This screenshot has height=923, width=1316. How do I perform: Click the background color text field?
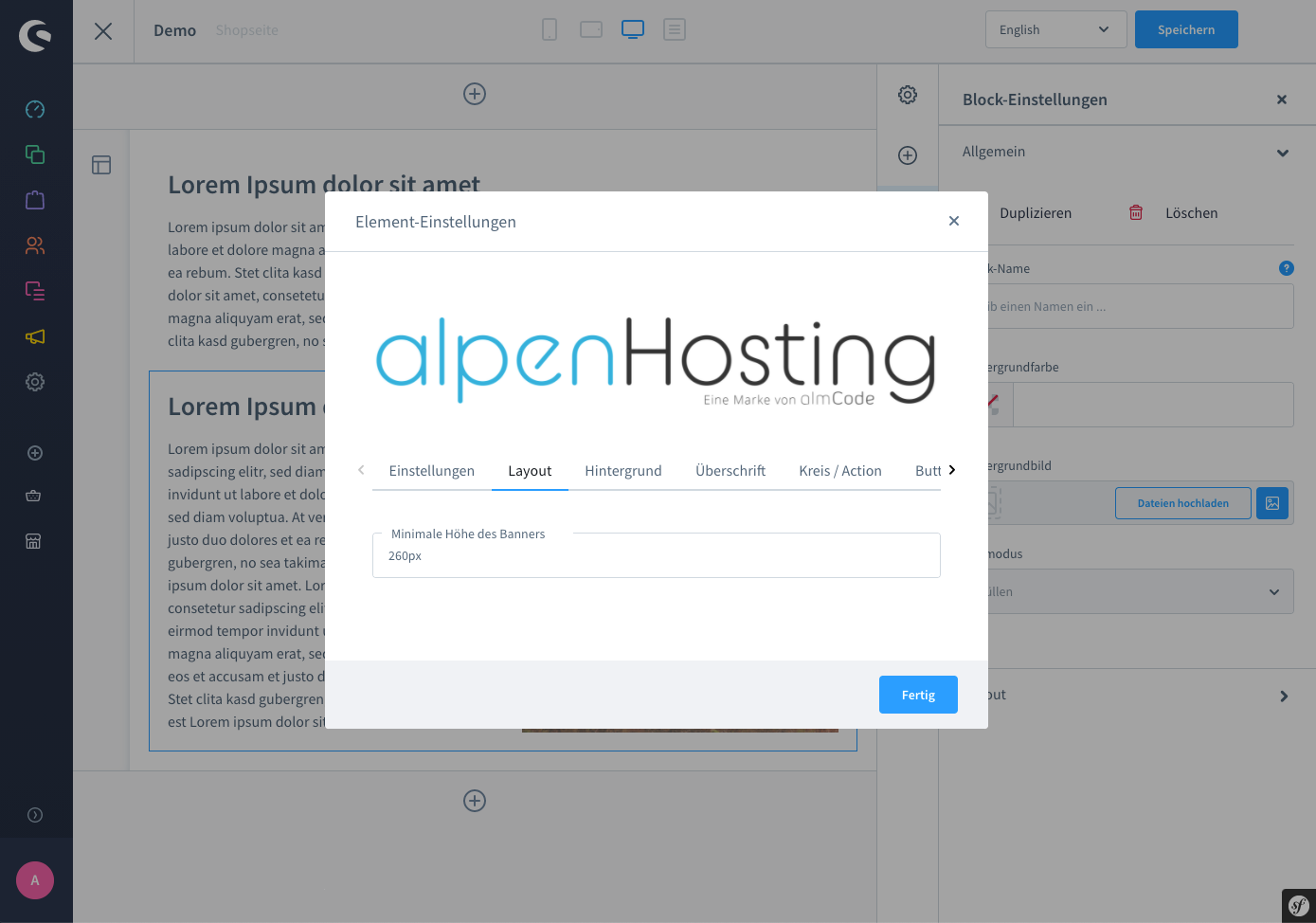[1153, 405]
